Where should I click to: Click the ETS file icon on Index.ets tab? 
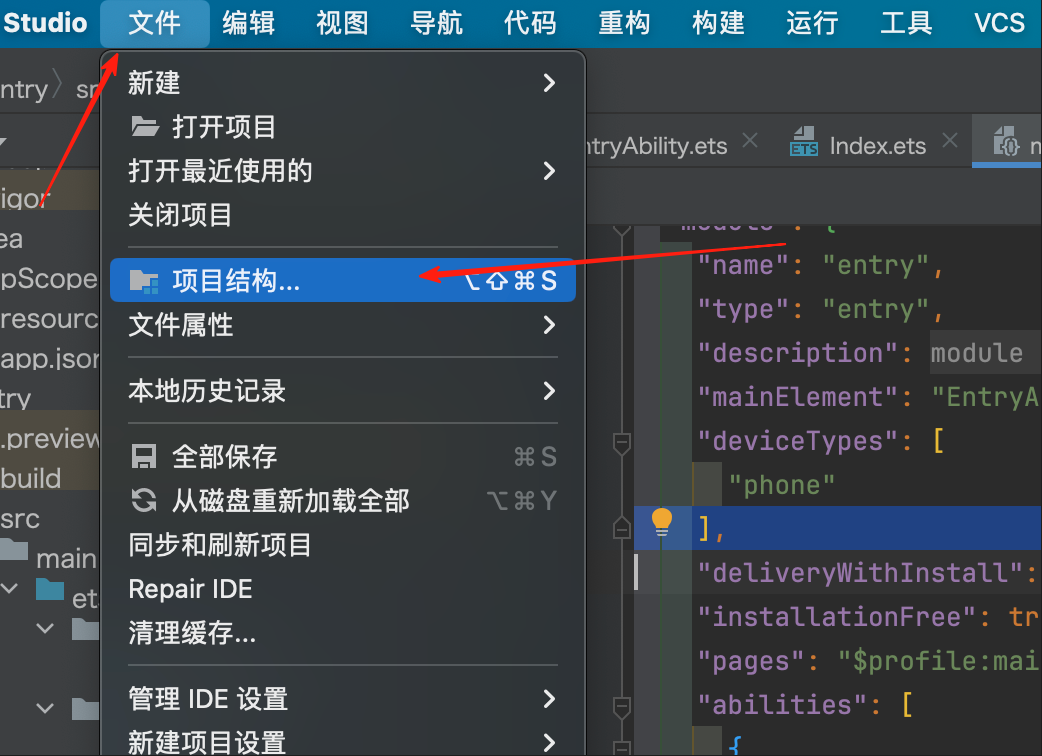[x=804, y=145]
